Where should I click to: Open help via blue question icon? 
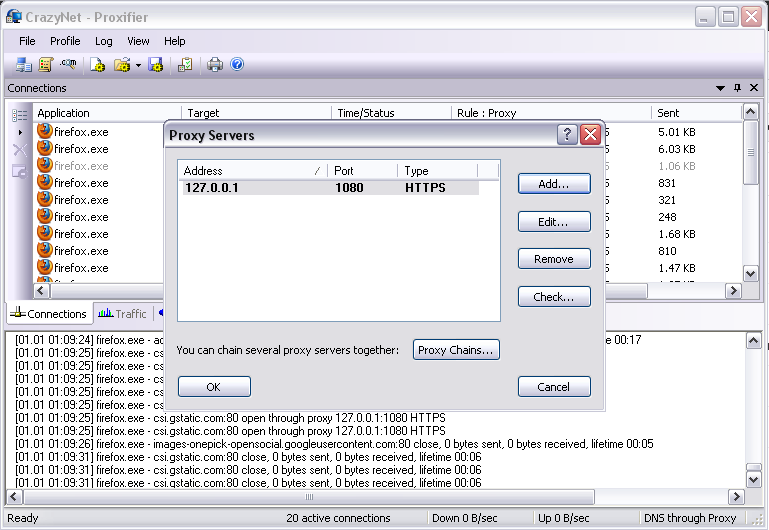237,64
